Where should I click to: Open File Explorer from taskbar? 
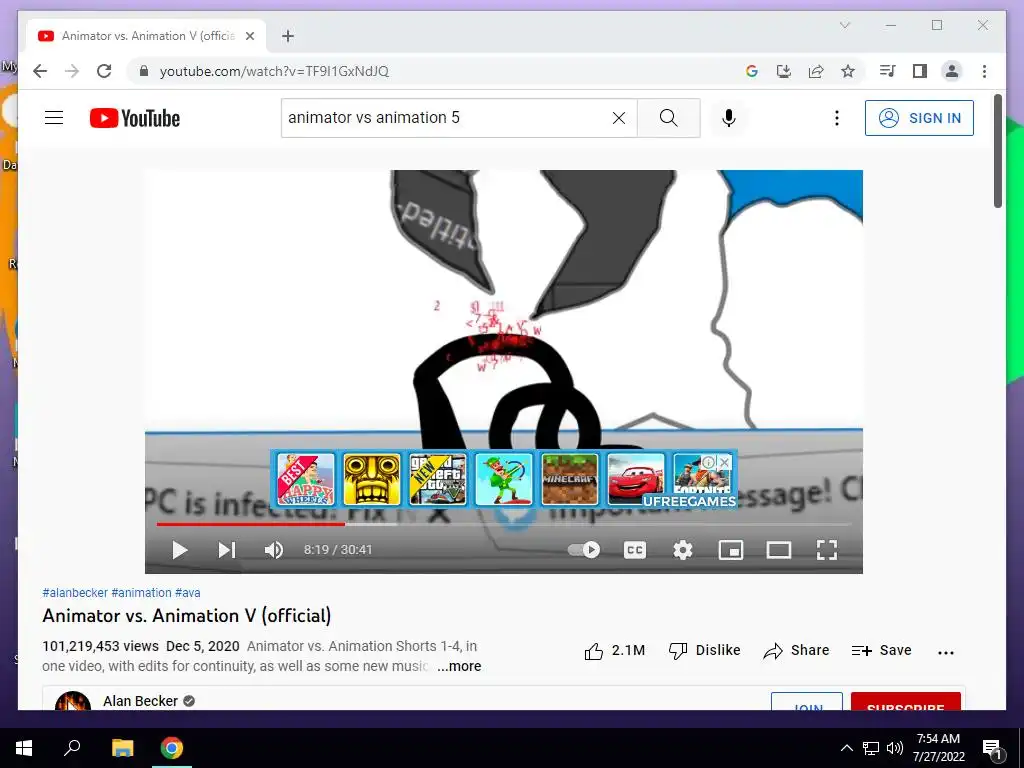click(x=122, y=748)
